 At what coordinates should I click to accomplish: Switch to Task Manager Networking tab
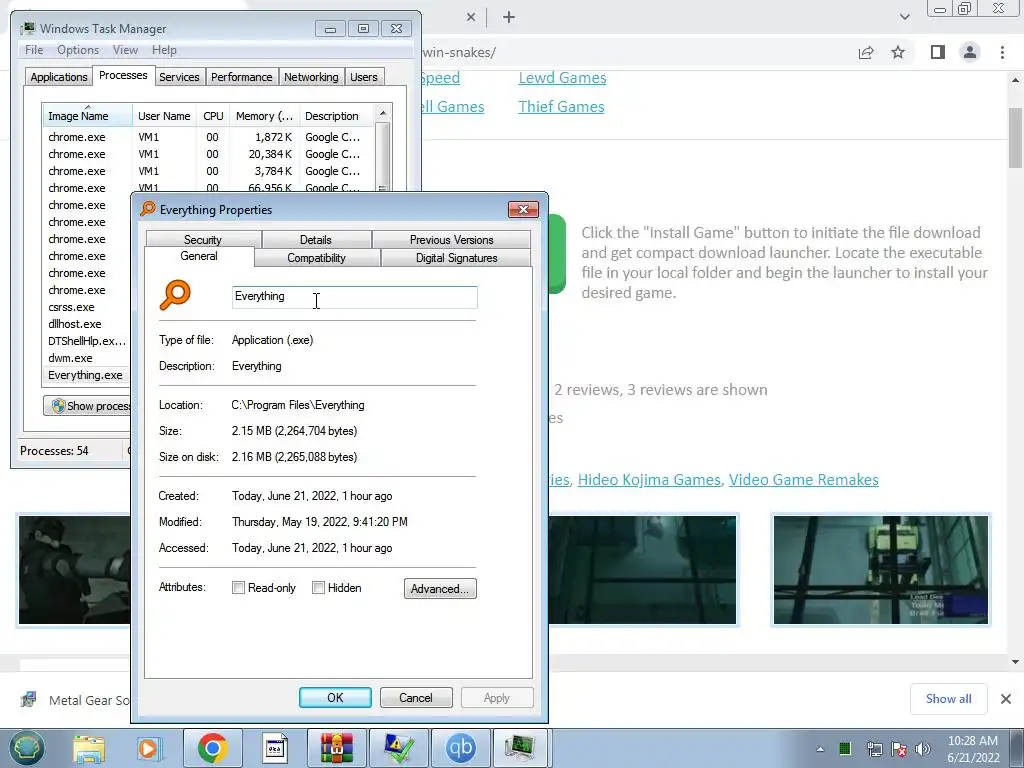(311, 77)
